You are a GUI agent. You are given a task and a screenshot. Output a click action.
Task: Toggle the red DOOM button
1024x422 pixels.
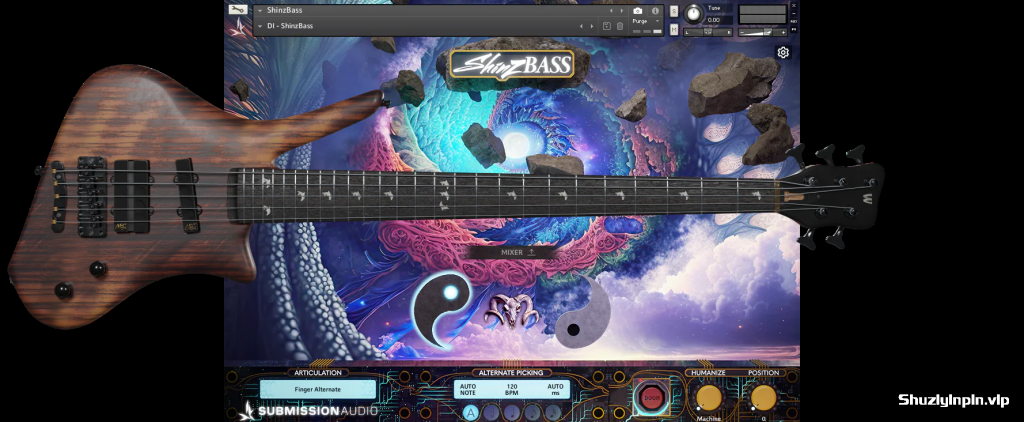point(651,397)
